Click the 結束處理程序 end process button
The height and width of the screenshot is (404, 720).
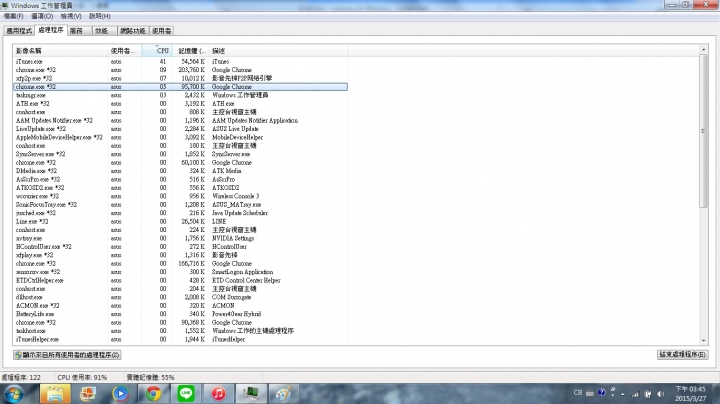pos(682,354)
